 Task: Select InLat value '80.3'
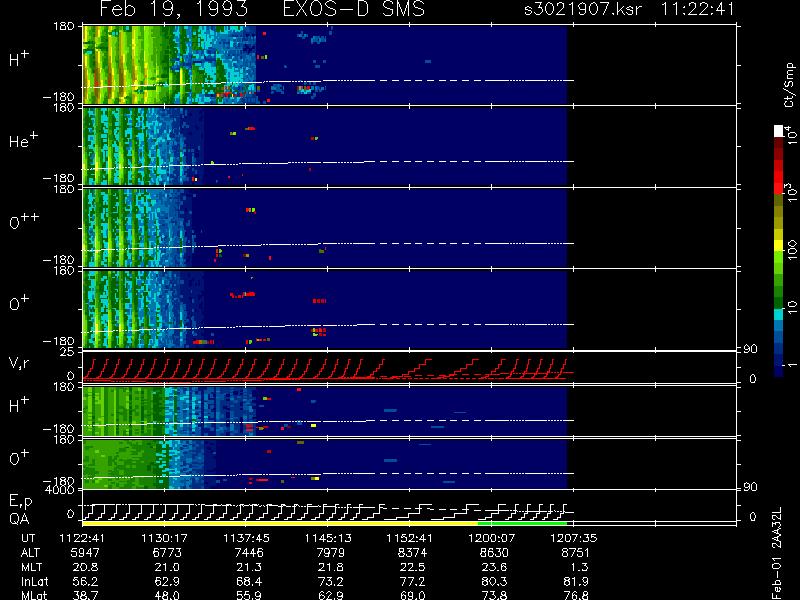pos(494,582)
